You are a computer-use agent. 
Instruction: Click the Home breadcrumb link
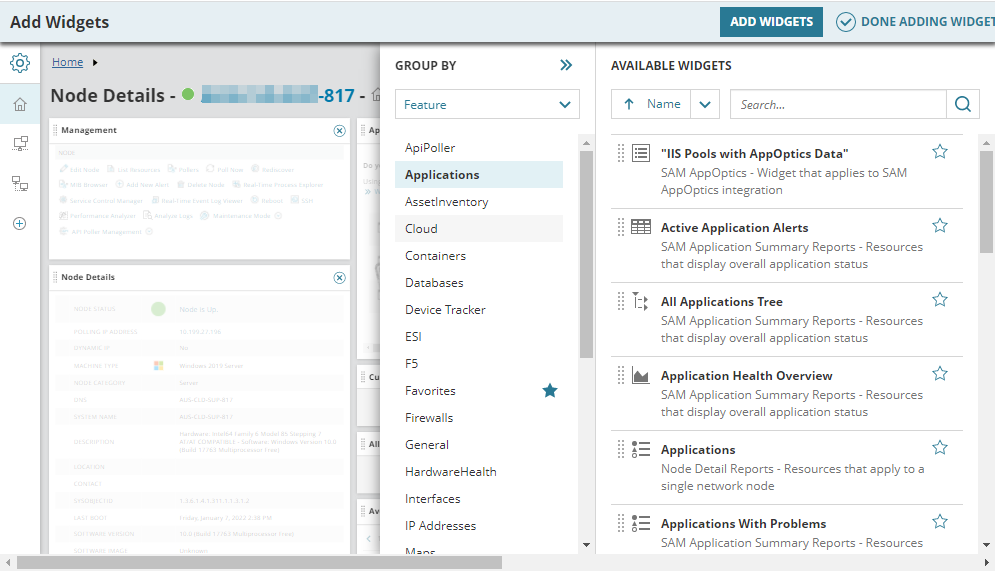pos(68,62)
